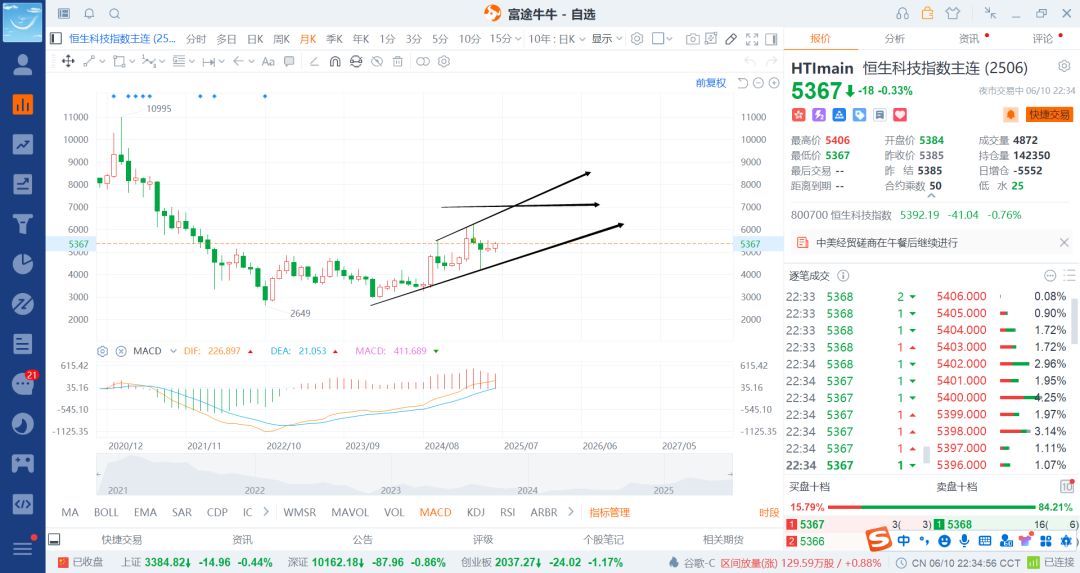The width and height of the screenshot is (1080, 573).
Task: Select the move crosshair drawing tool
Action: (x=68, y=61)
